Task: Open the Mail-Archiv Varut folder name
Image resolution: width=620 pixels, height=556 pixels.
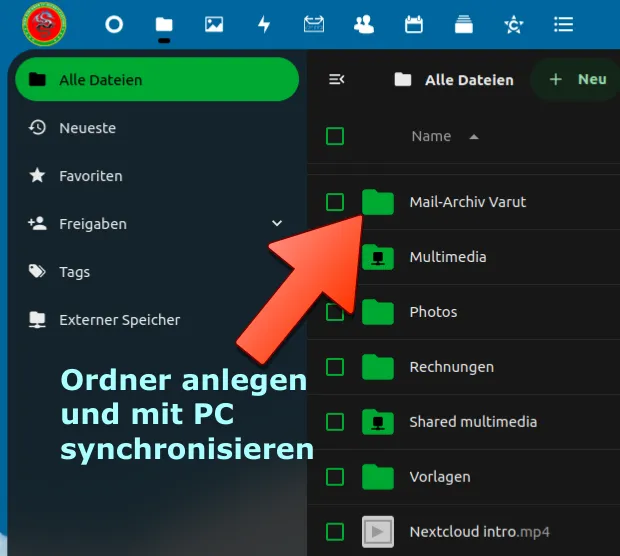Action: (x=468, y=202)
